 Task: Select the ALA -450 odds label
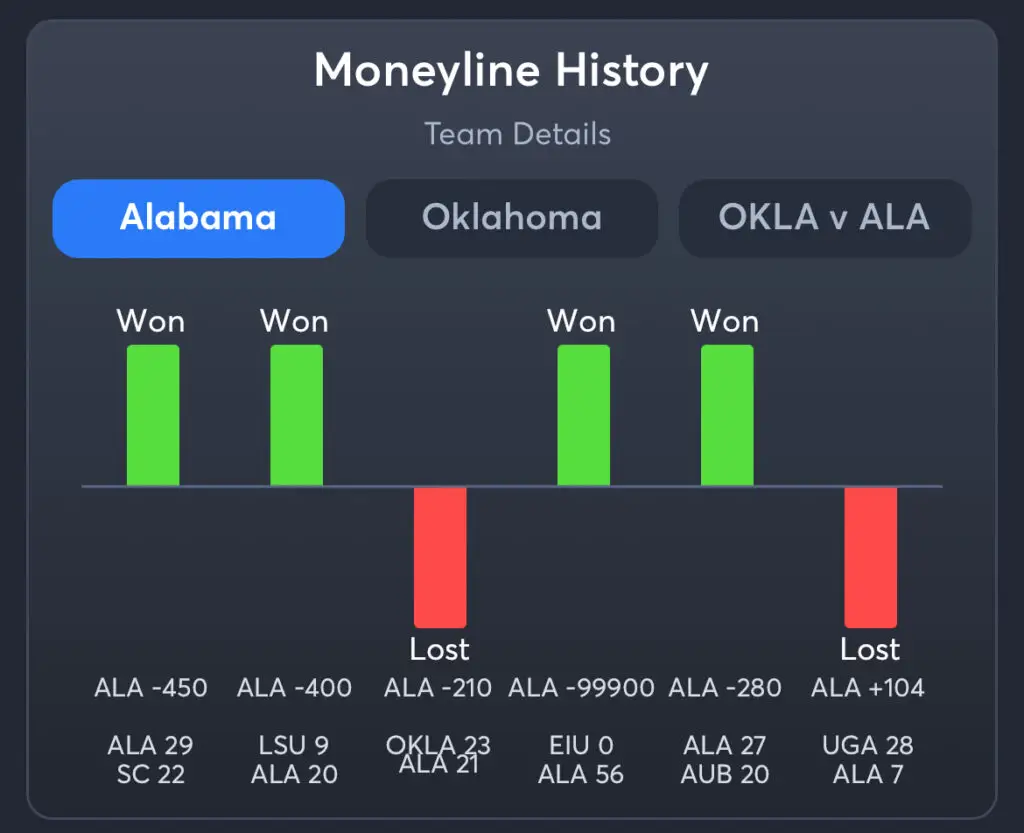(150, 688)
